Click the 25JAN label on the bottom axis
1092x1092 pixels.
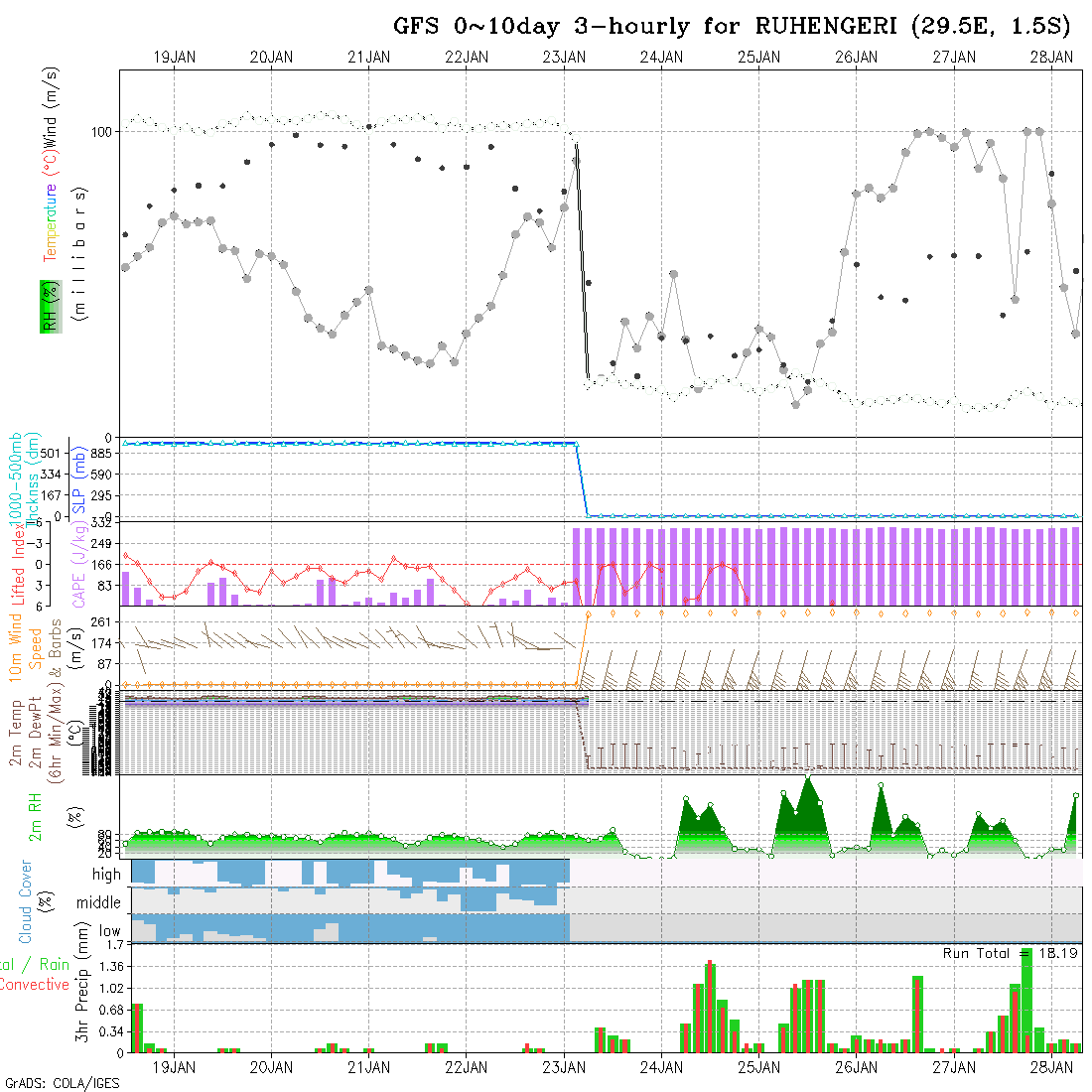click(x=758, y=1067)
